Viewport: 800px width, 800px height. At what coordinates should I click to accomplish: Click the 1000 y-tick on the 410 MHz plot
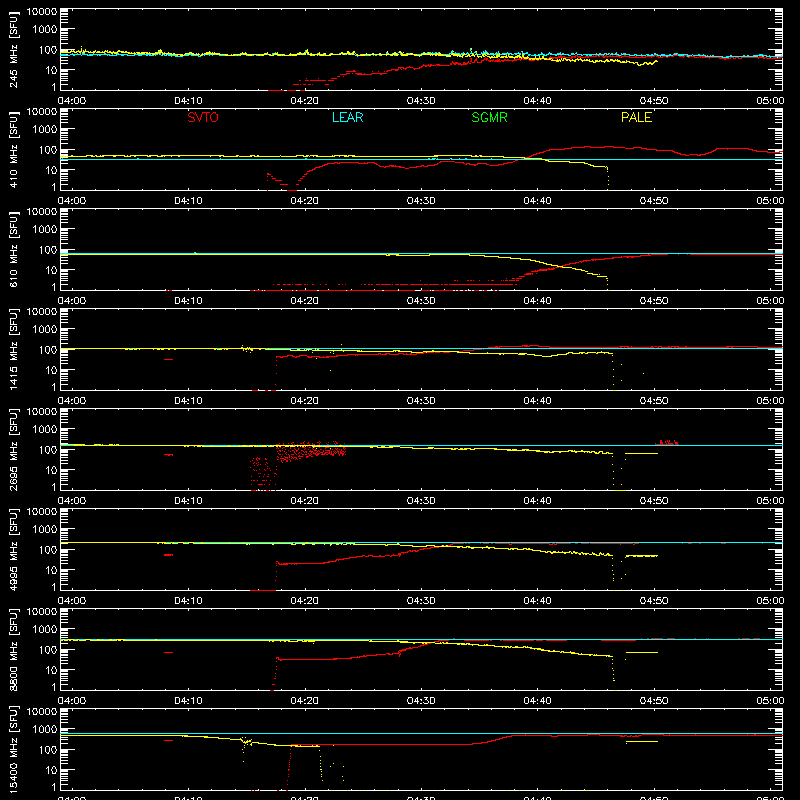point(45,130)
